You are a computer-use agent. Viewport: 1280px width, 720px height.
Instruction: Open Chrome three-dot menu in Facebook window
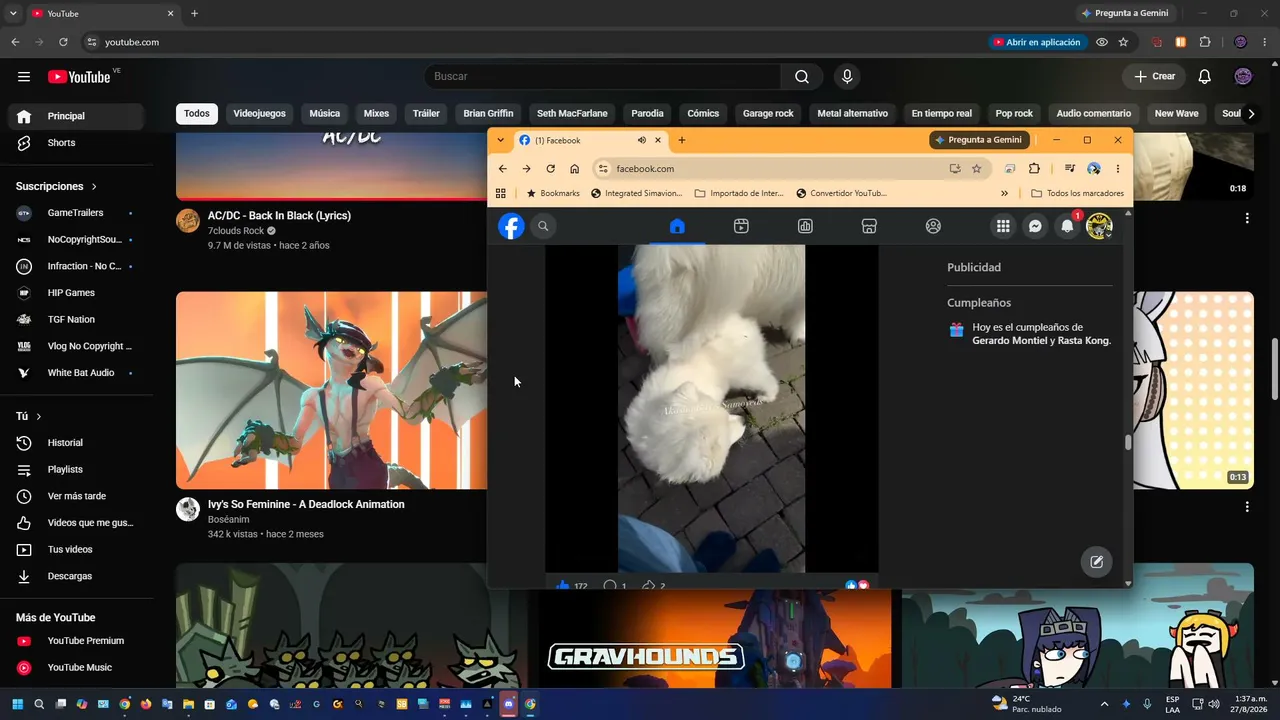point(1118,169)
